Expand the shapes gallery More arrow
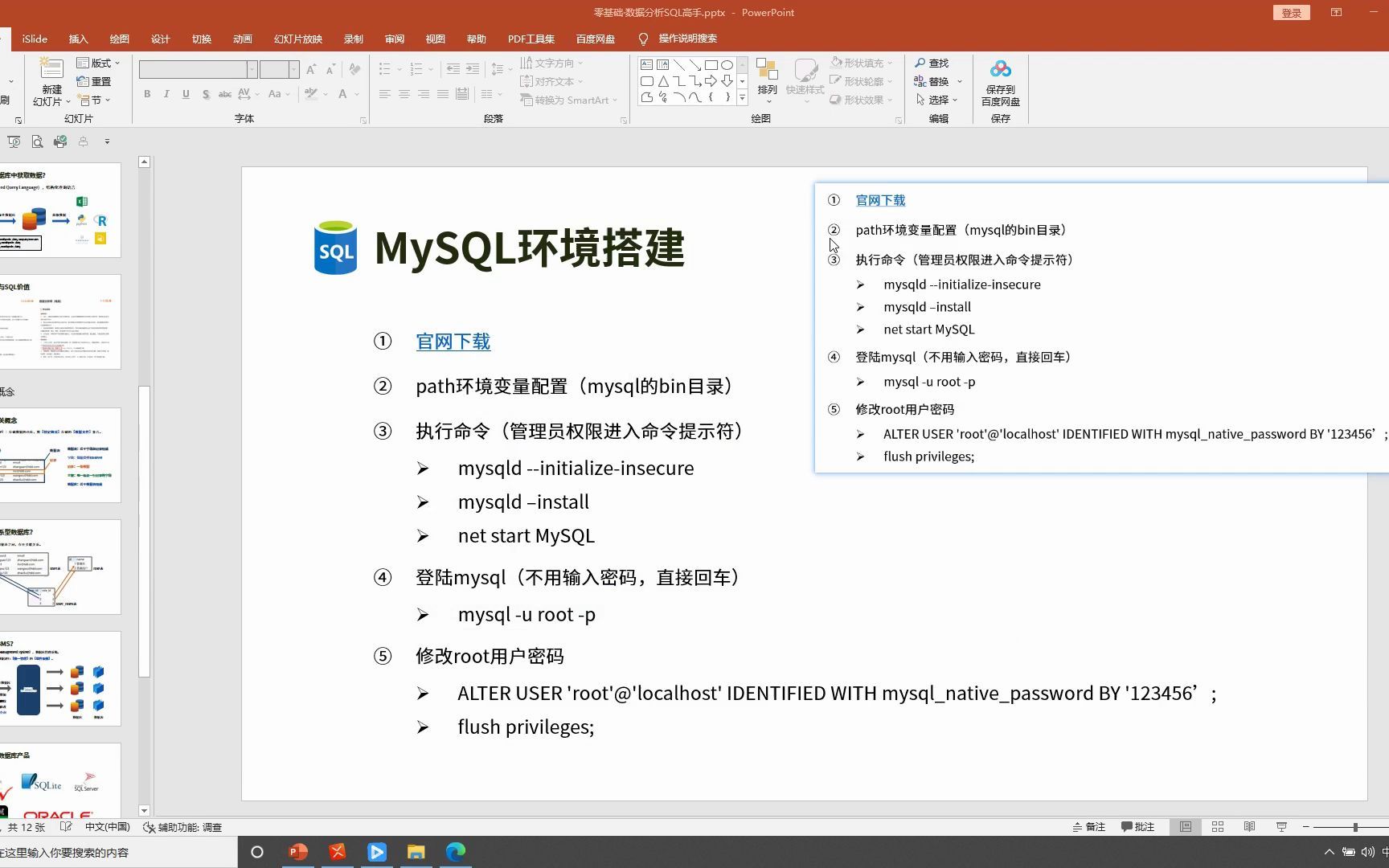The width and height of the screenshot is (1389, 868). [742, 97]
